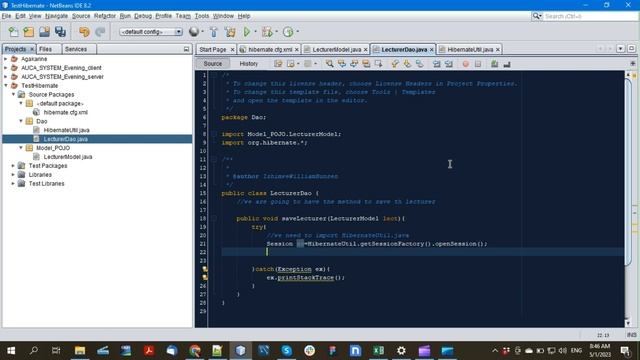Toggle Rectangular Selection in editor toolbar
This screenshot has height=360, width=640.
(378, 64)
